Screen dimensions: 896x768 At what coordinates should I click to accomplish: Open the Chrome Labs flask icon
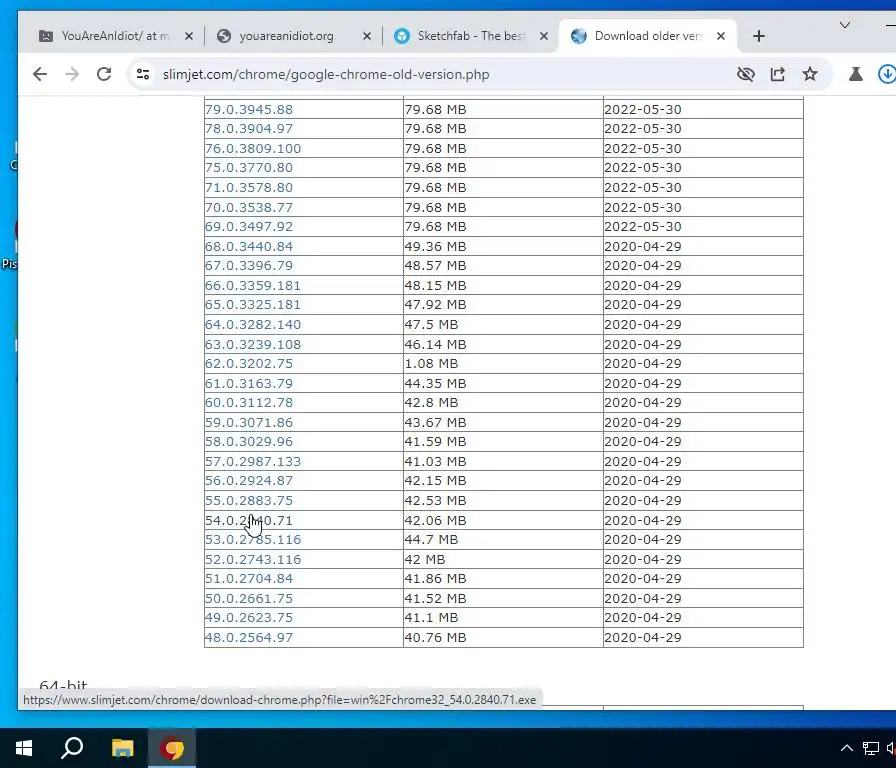pyautogui.click(x=855, y=74)
